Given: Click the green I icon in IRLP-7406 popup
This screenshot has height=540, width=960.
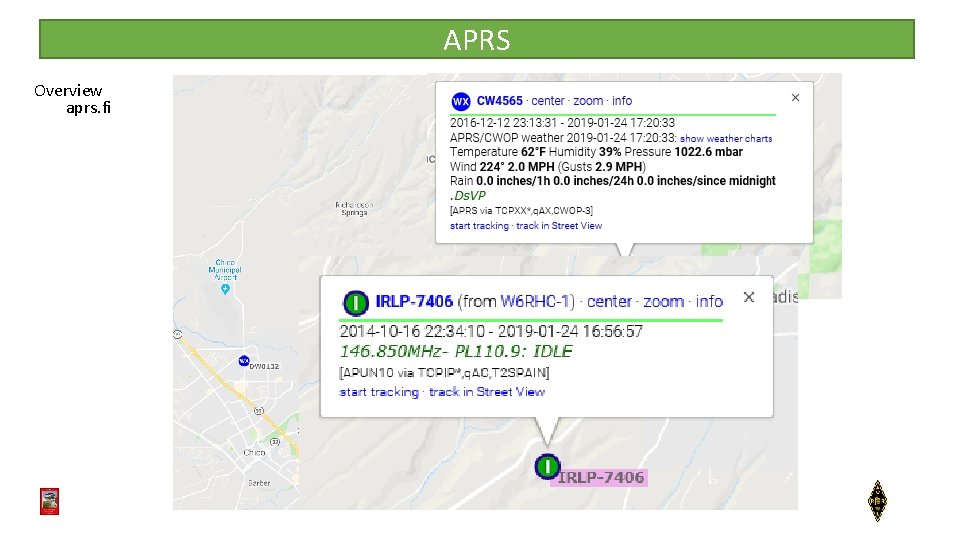Looking at the screenshot, I should tap(356, 302).
